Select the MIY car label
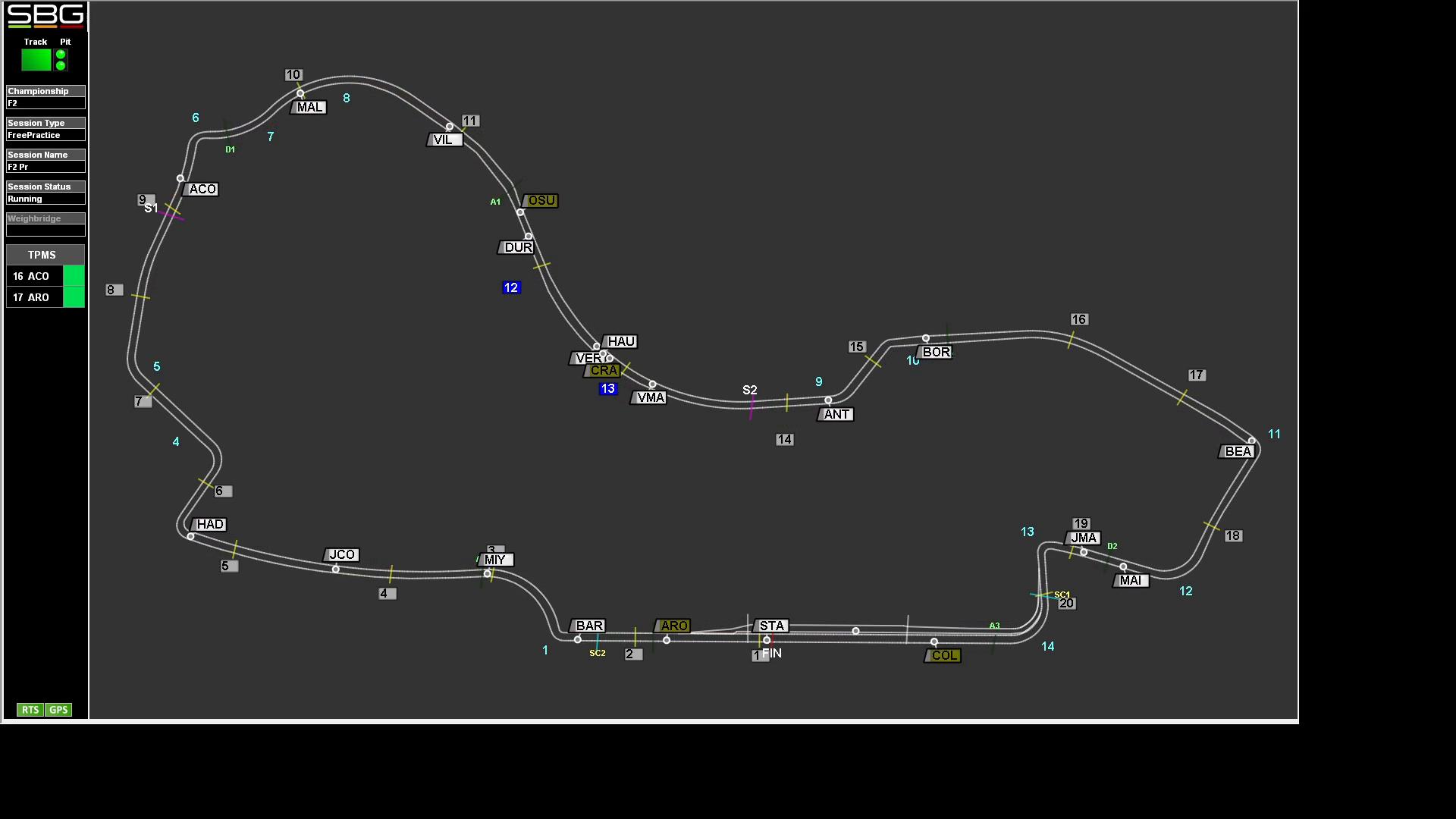Screen dimensions: 1456x819 tap(496, 560)
